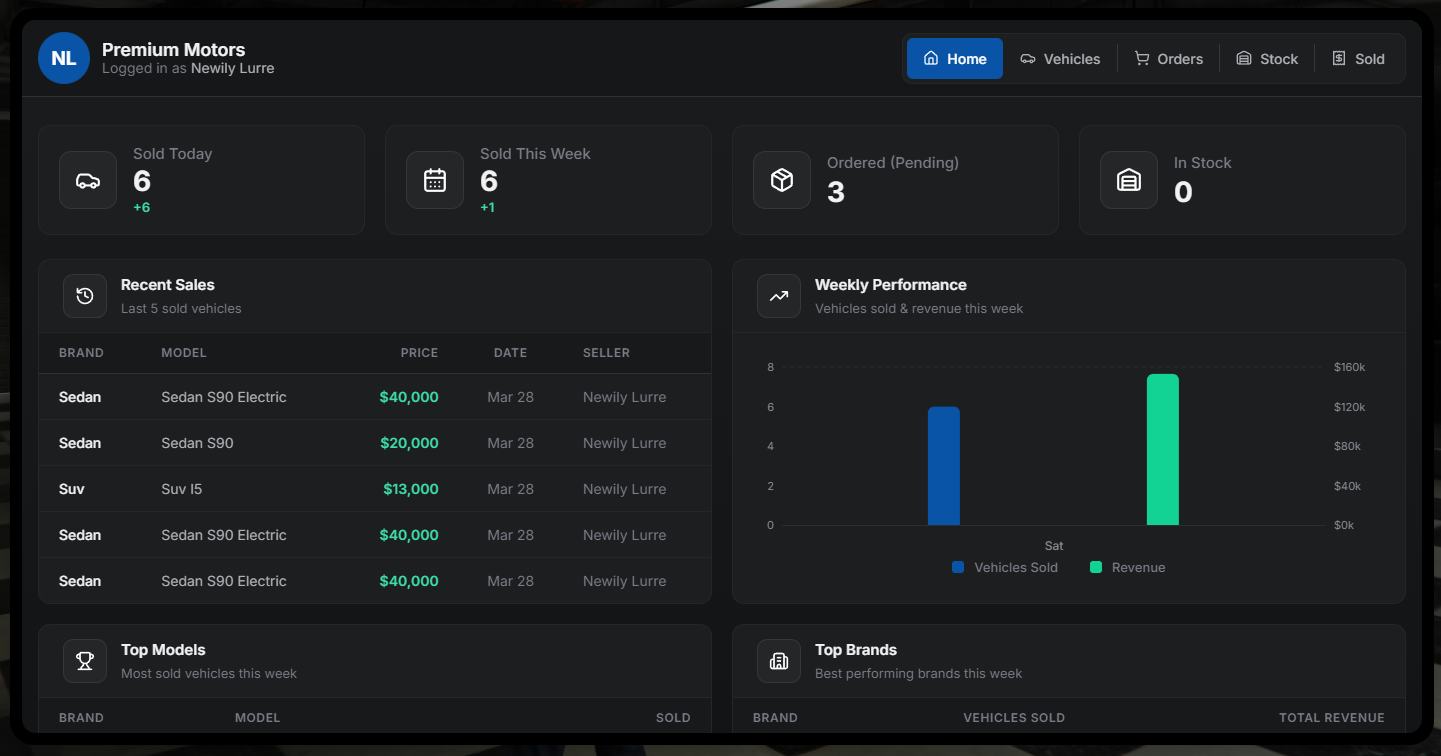
Task: Switch to the Vehicles tab
Action: click(1060, 59)
